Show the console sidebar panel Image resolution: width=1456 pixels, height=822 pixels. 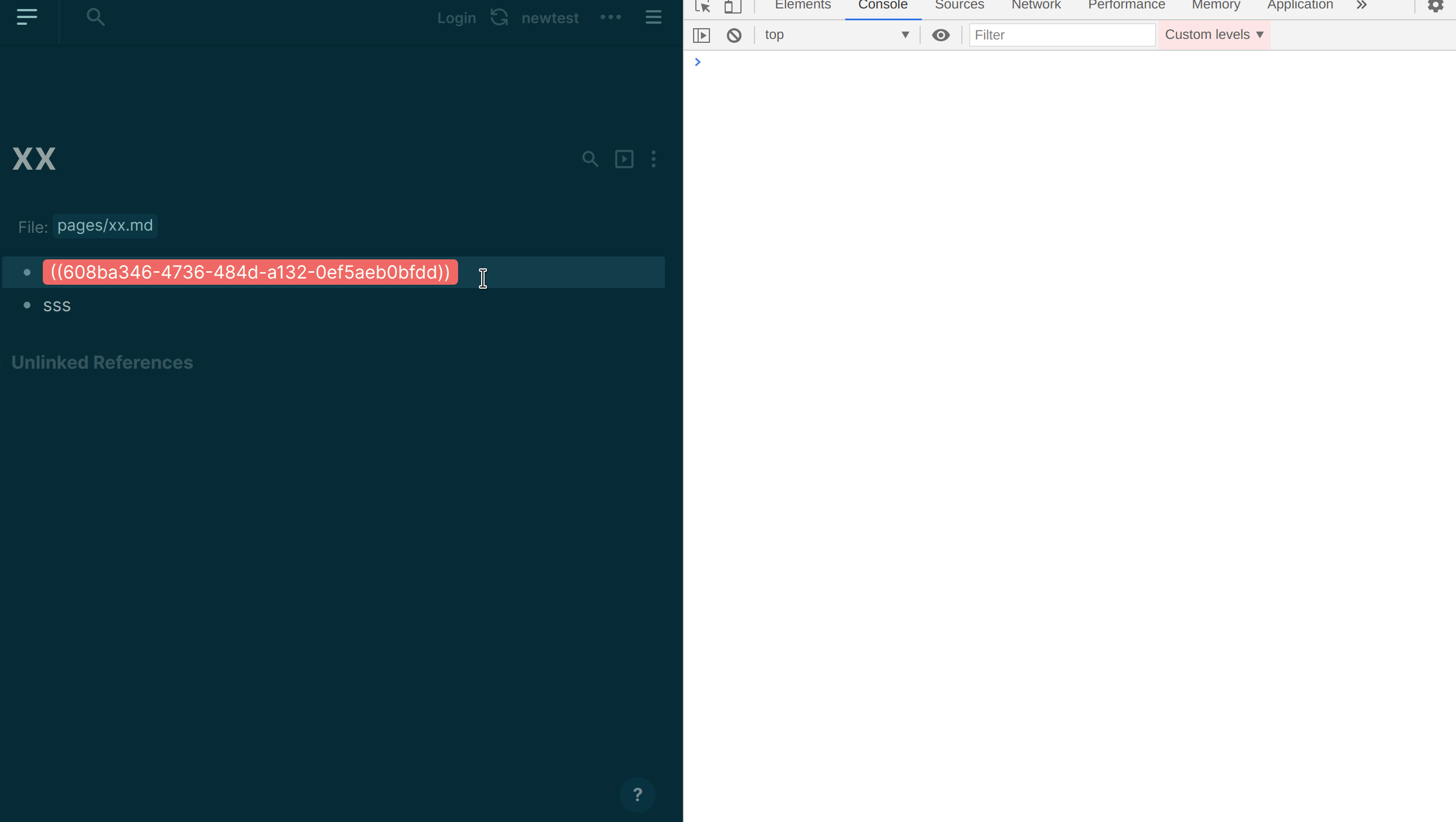(x=701, y=34)
